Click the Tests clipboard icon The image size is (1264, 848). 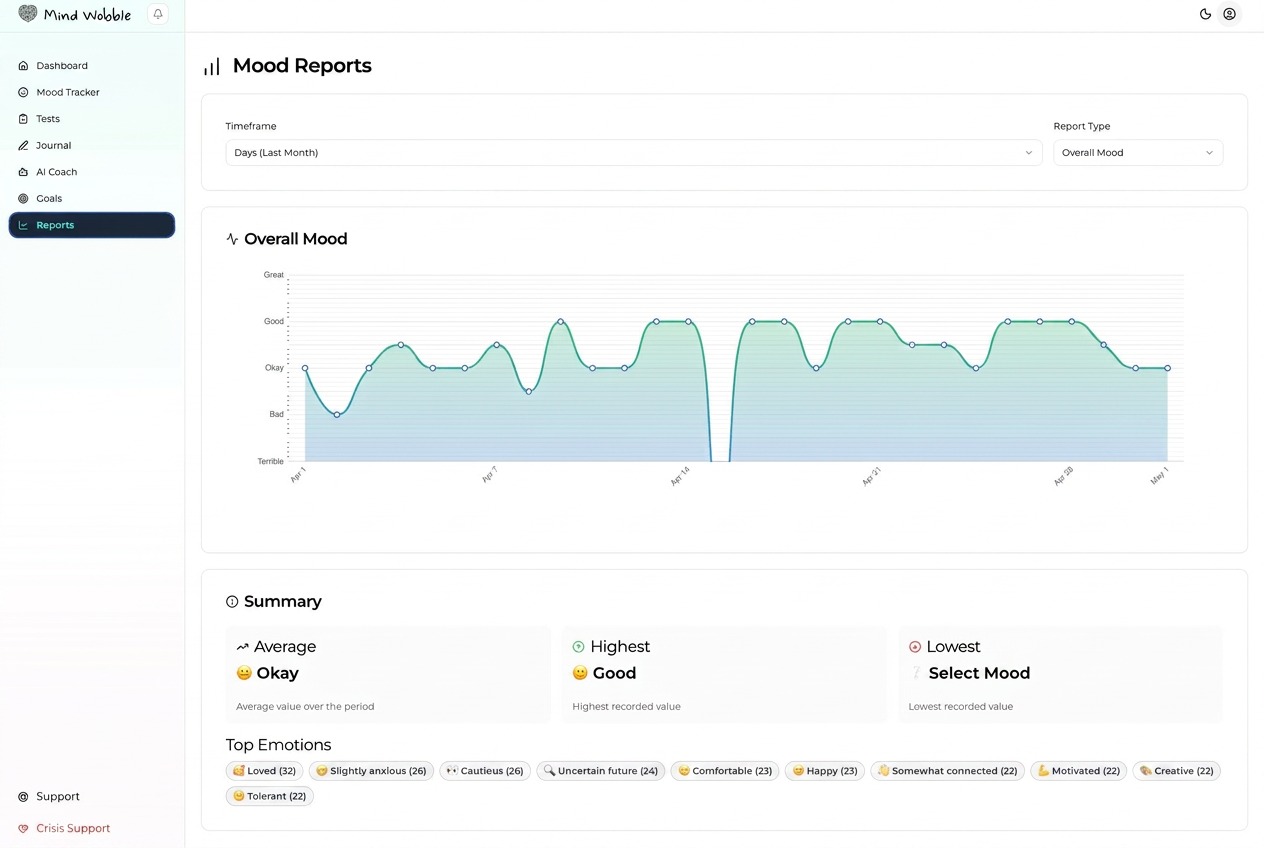[x=23, y=119]
